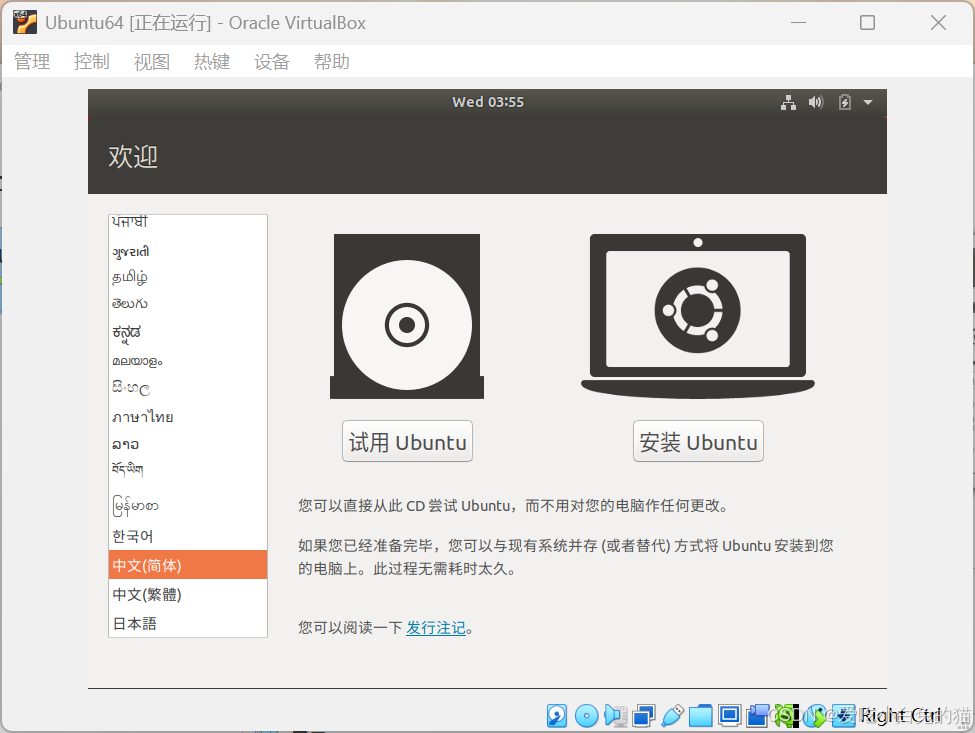The width and height of the screenshot is (975, 733).
Task: Click the Wed 03:55 clock
Action: tap(488, 102)
